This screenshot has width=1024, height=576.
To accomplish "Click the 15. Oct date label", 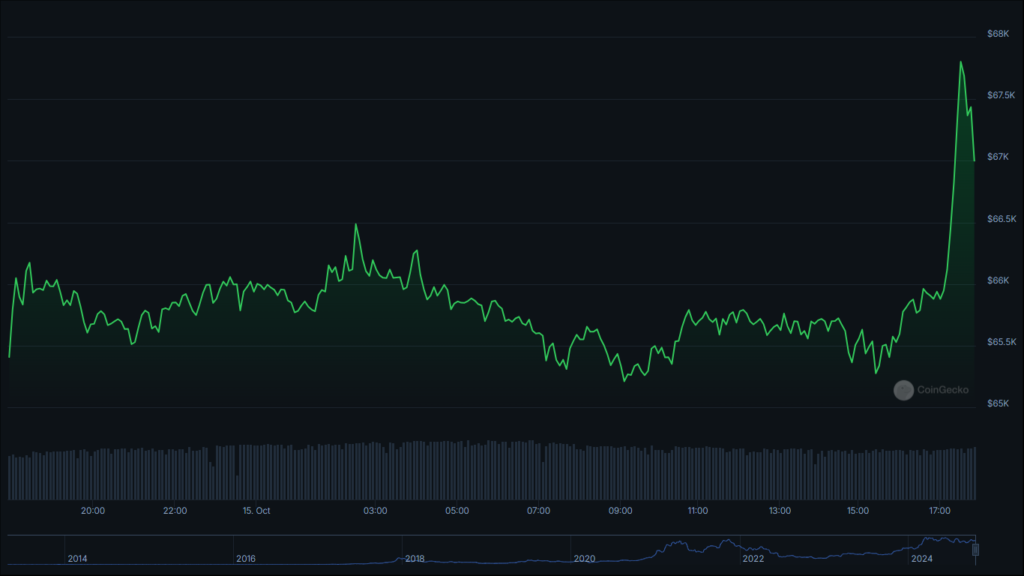I will 256,511.
